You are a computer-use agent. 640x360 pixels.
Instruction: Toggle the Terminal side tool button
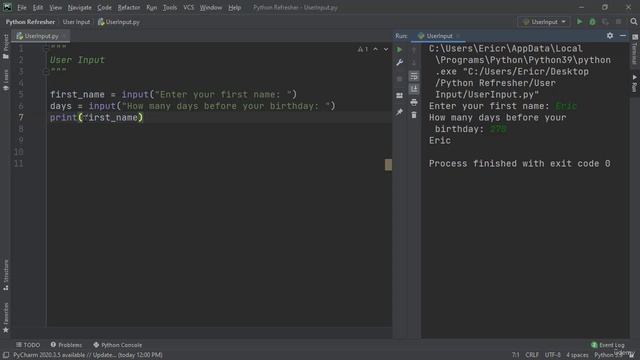coord(635,49)
